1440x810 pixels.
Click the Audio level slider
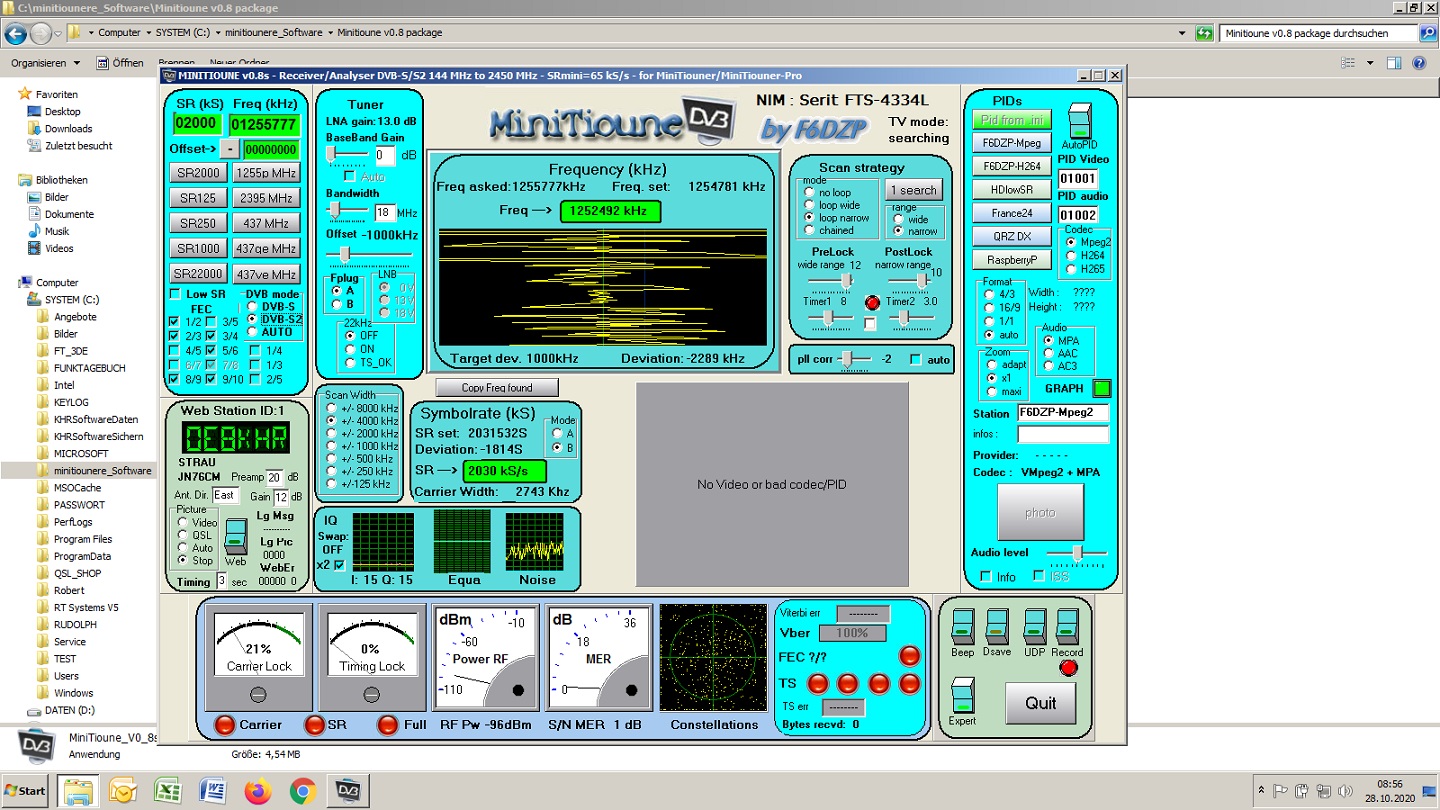[x=1077, y=553]
